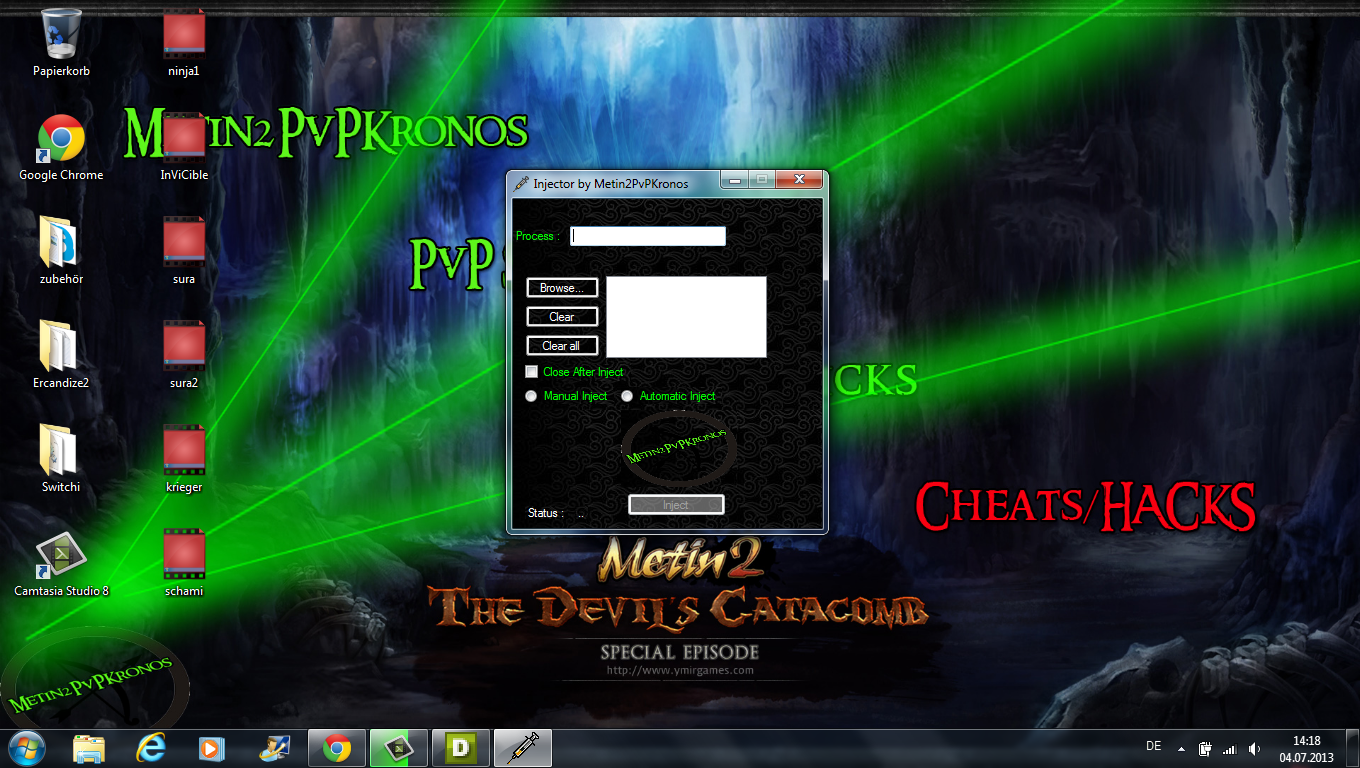The image size is (1360, 768).
Task: Click the volume speaker icon in the system tray
Action: (1254, 747)
